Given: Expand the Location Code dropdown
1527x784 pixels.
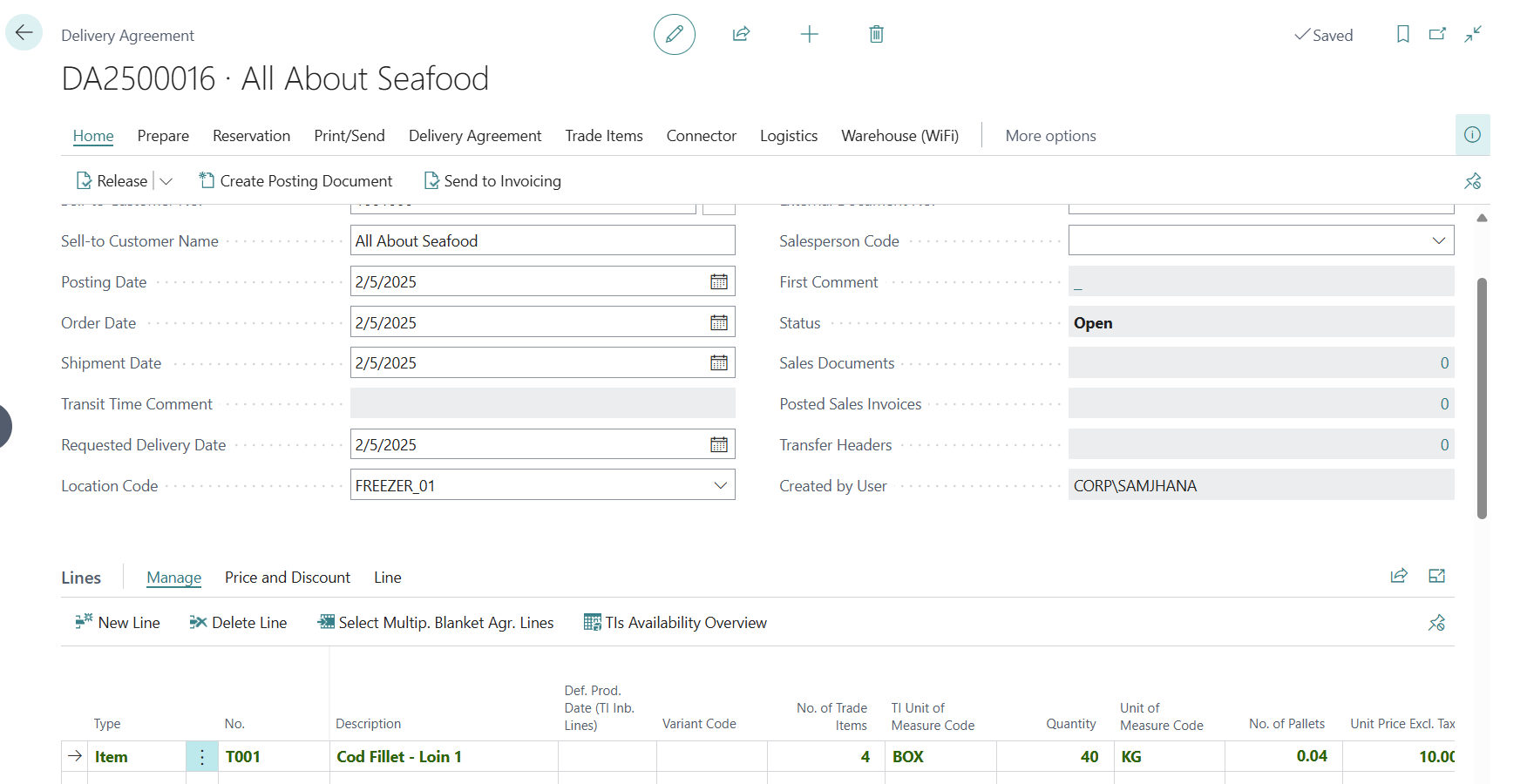Looking at the screenshot, I should 720,485.
